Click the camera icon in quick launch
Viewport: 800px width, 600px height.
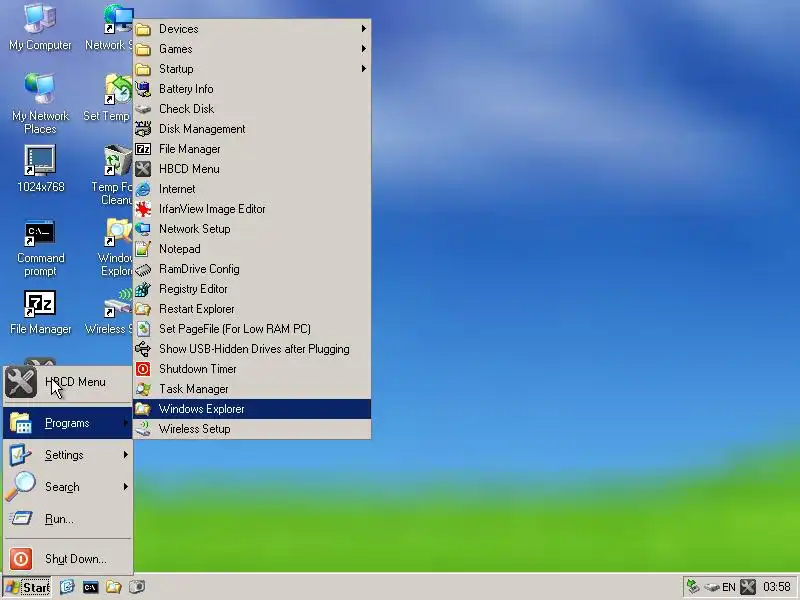click(x=137, y=587)
